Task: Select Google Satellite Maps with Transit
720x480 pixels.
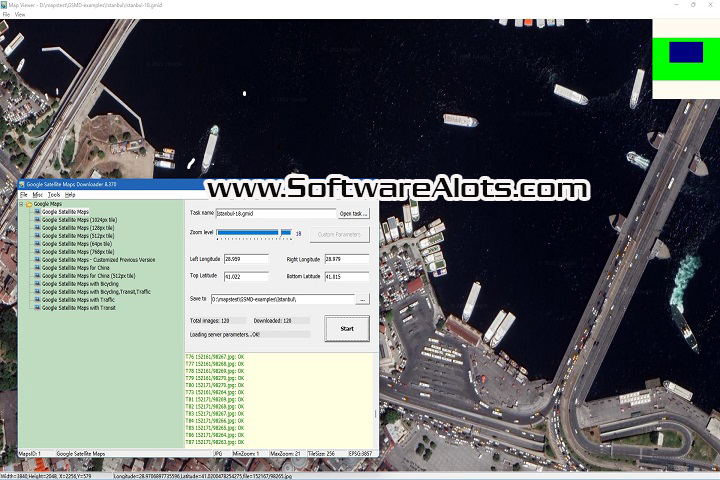Action: 79,308
